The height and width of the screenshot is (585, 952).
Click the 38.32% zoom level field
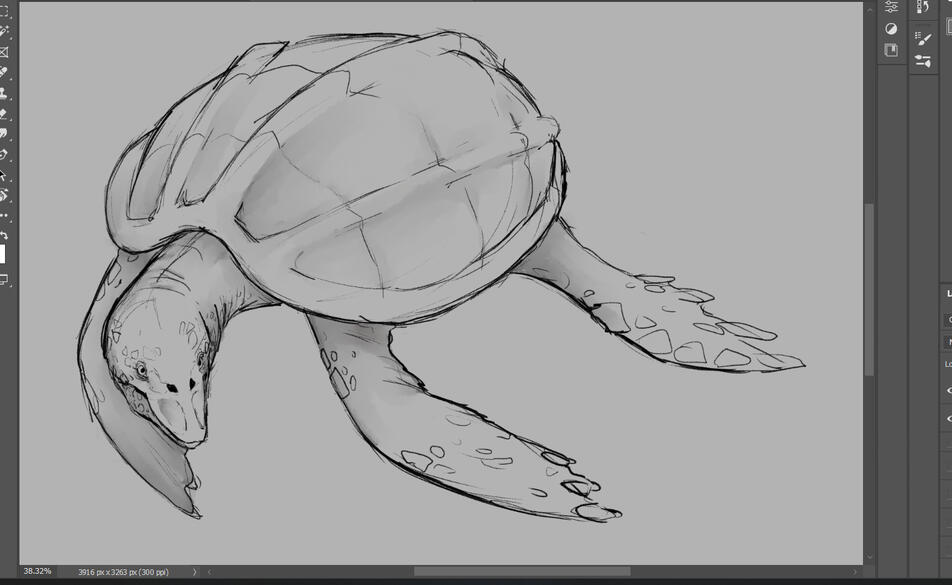[x=37, y=572]
